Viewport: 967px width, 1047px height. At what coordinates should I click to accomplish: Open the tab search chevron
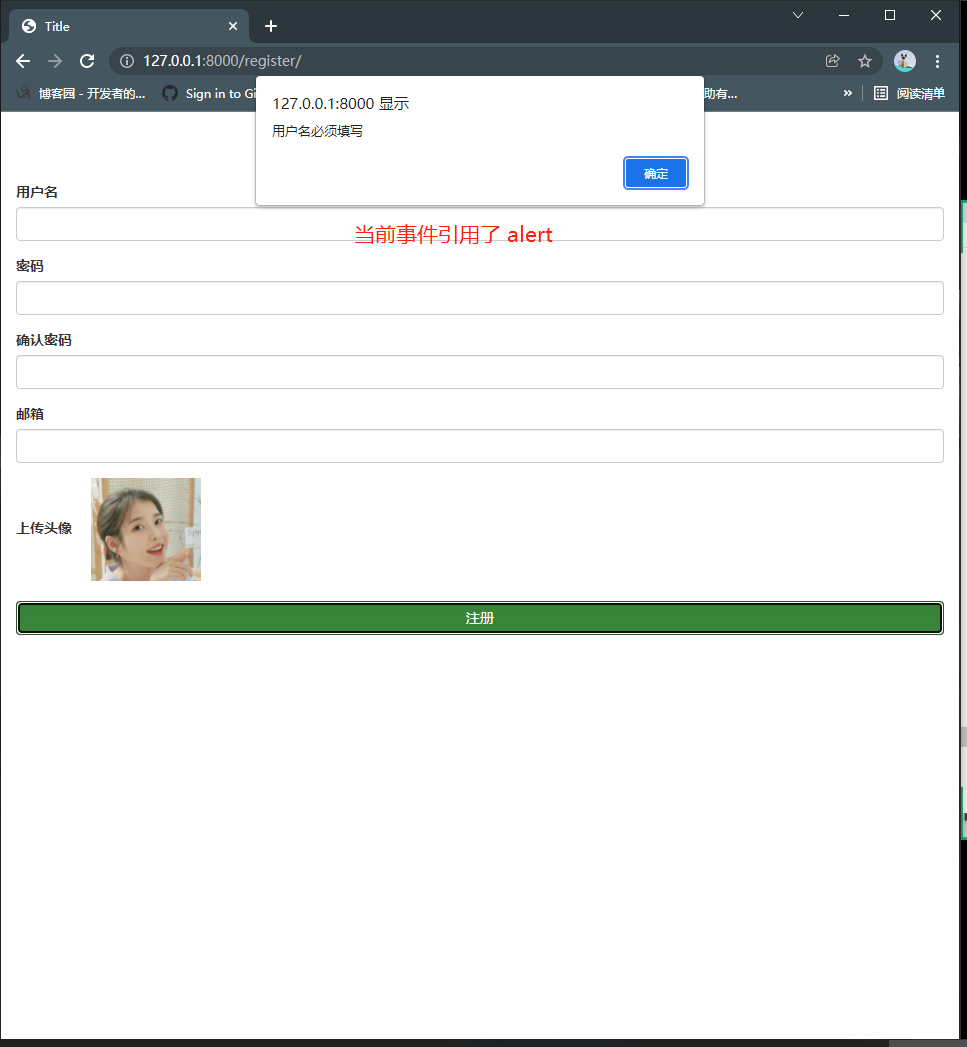click(797, 15)
